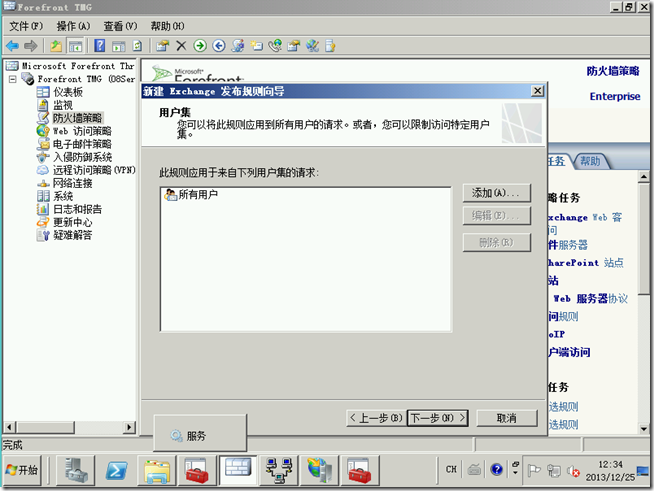Open 电子邮件策略 node
This screenshot has width=654, height=491.
pyautogui.click(x=82, y=144)
